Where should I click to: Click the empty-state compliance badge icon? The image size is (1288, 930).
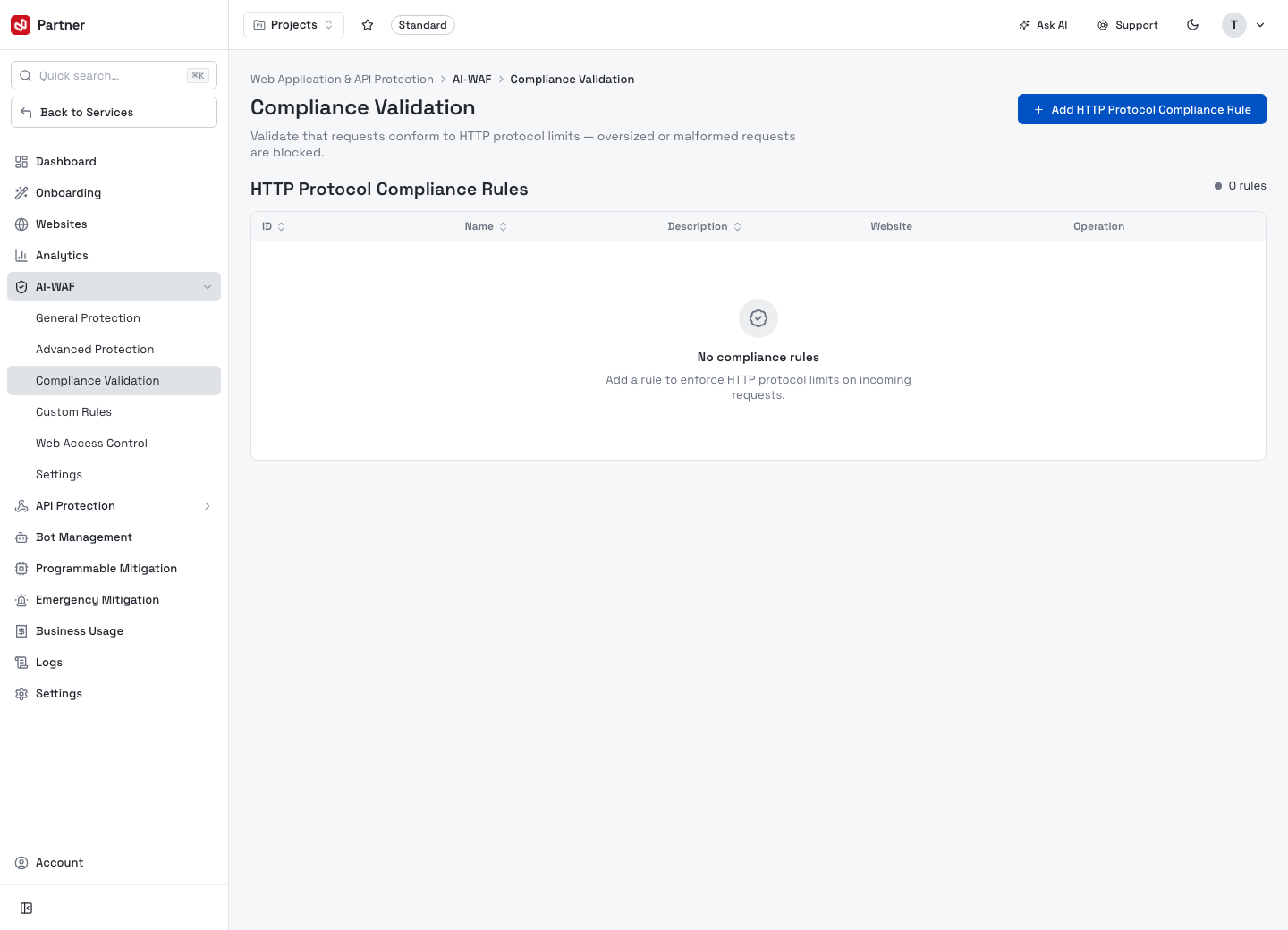758,318
